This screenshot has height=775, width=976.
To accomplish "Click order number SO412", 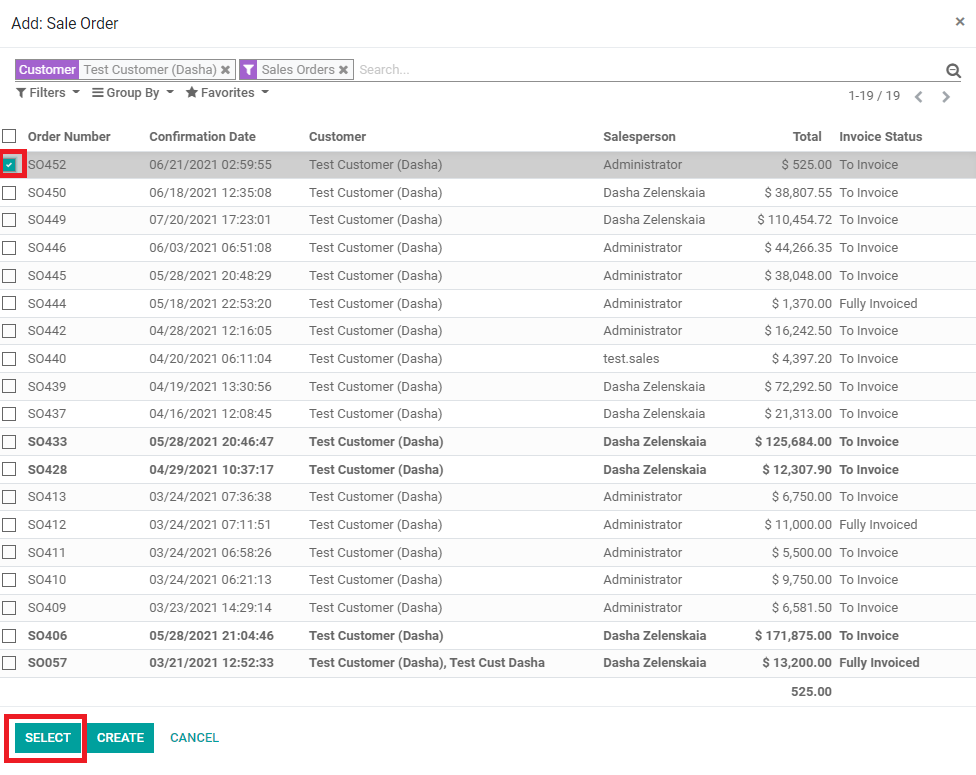I will coord(47,525).
